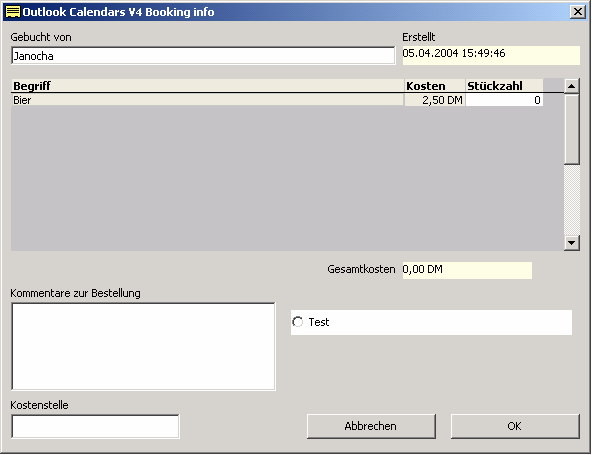
Task: Click the Gesamtkosten value field
Action: tap(467, 270)
